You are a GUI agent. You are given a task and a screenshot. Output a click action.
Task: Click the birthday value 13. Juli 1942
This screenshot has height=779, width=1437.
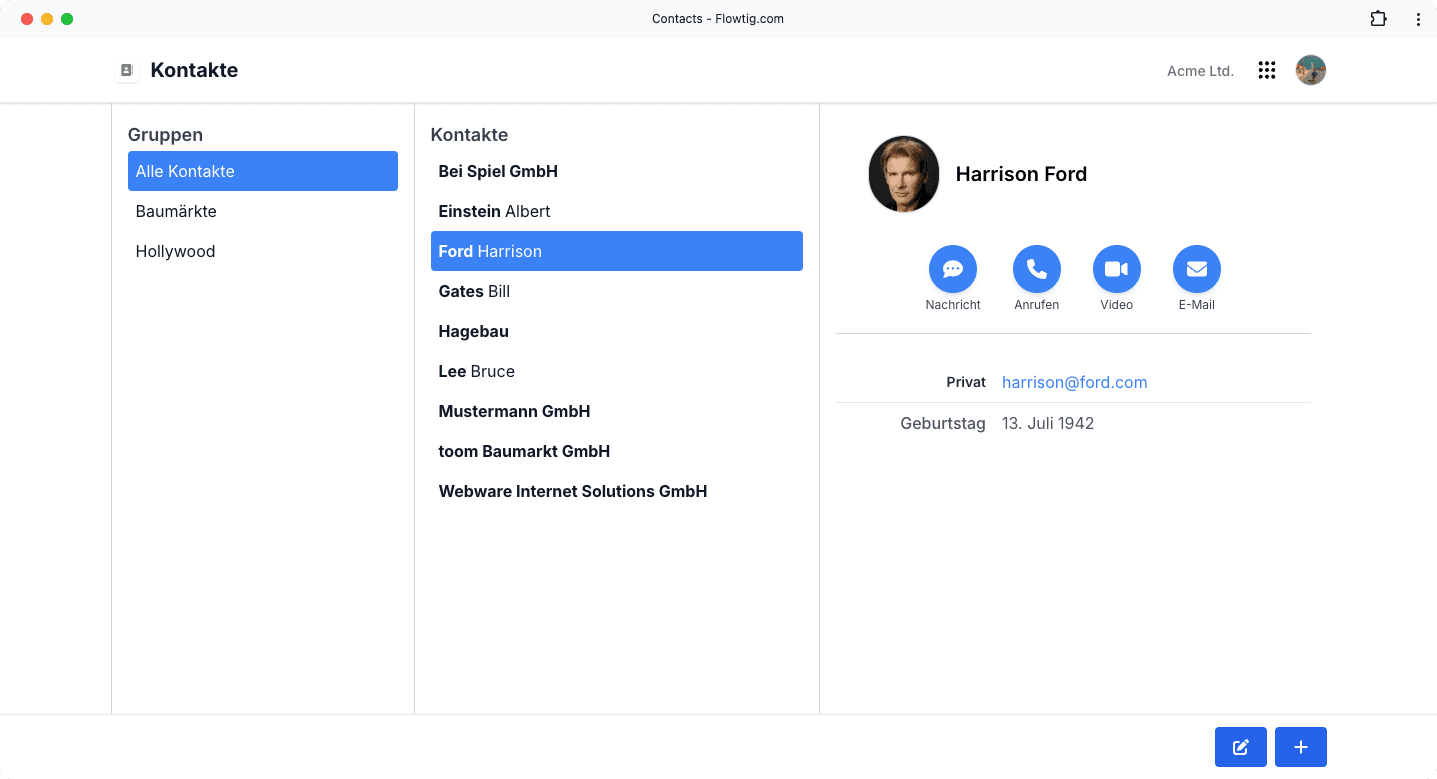1048,423
